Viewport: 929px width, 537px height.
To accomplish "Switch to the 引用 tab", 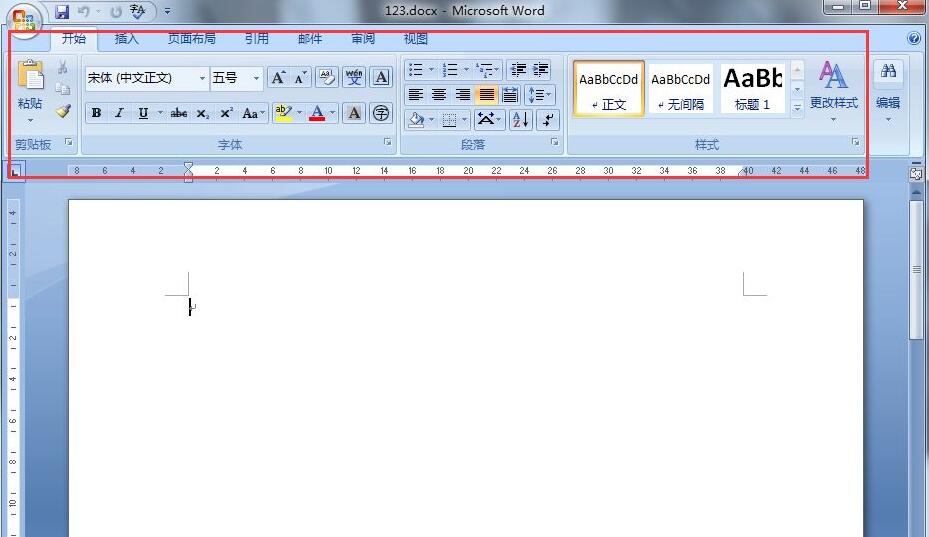I will coord(257,39).
